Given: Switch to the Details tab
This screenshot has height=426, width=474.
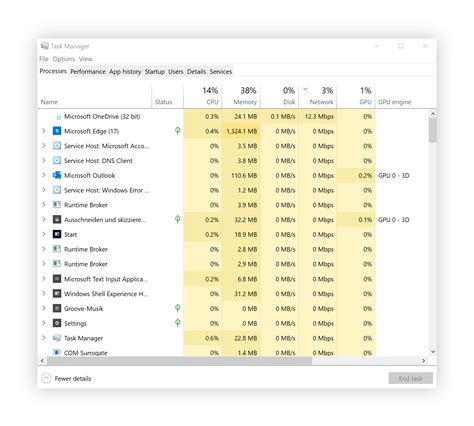Looking at the screenshot, I should (x=196, y=72).
